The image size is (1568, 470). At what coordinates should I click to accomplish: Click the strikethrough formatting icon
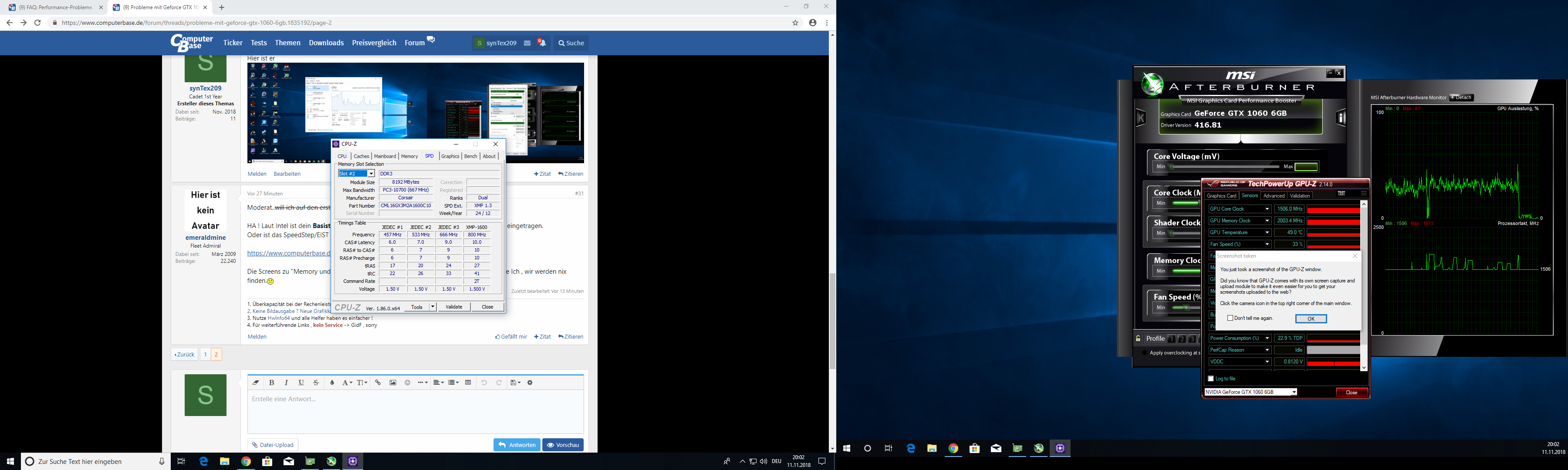tap(316, 383)
